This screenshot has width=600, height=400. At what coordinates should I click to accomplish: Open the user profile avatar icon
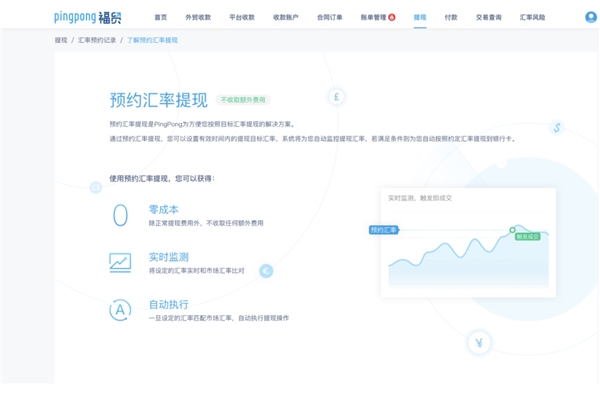(590, 17)
